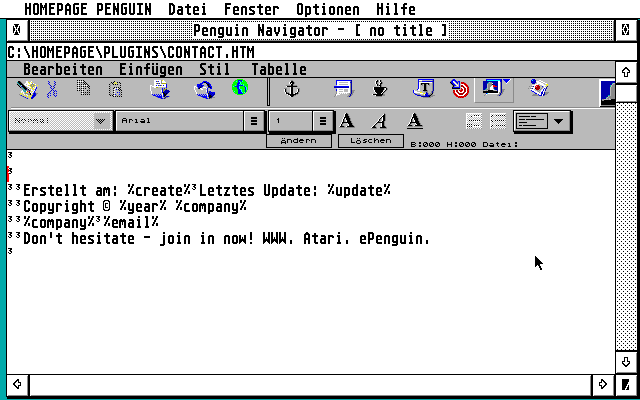This screenshot has height=400, width=640.
Task: Open the Datei menu
Action: (188, 9)
